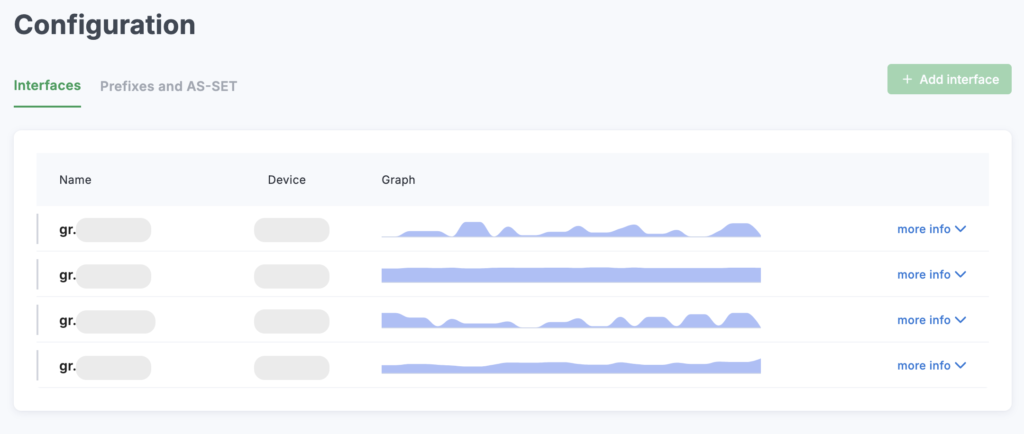
Task: Select the blurred device of the first interface
Action: pos(291,230)
